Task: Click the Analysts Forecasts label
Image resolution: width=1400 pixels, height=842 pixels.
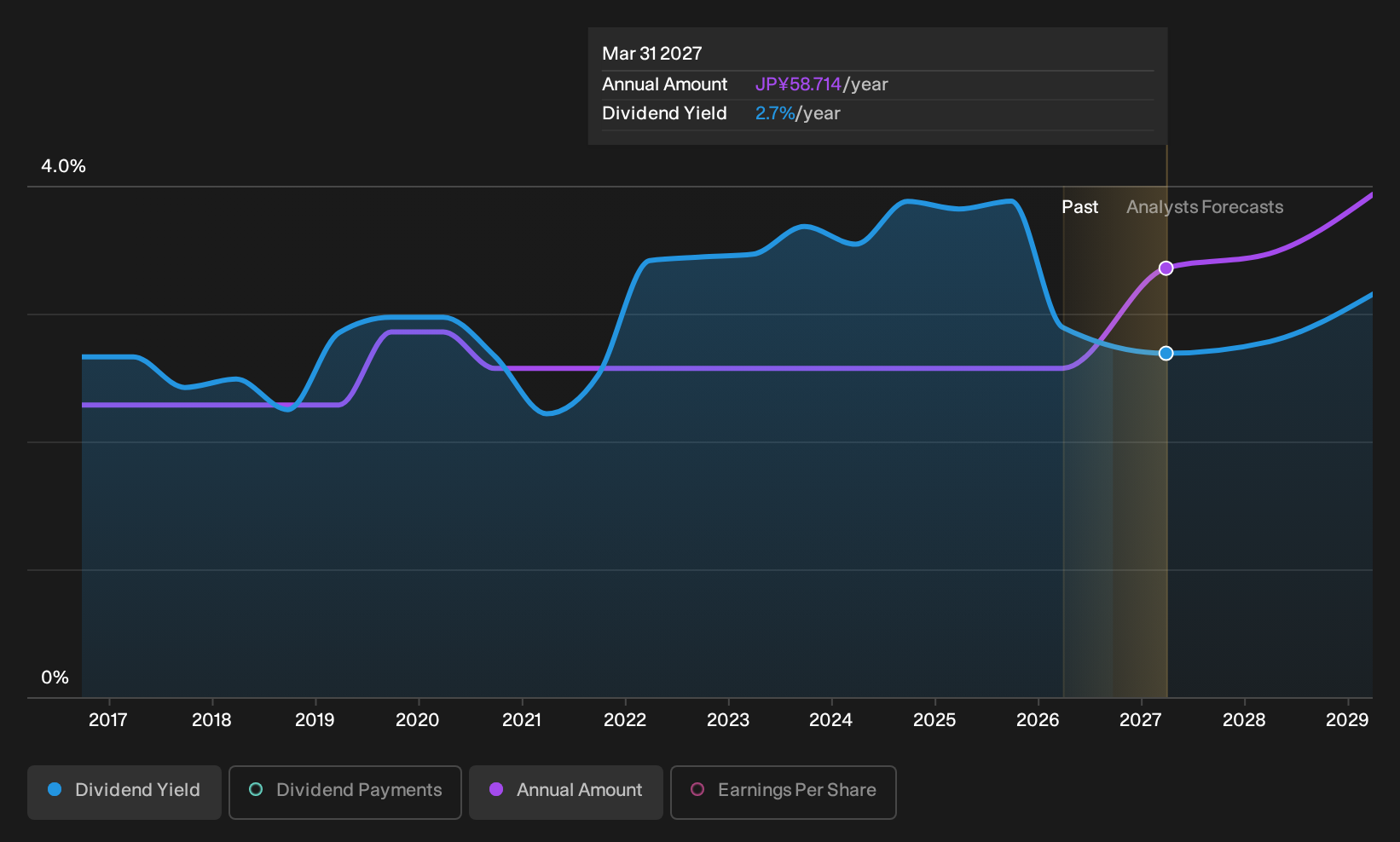Action: coord(1205,207)
